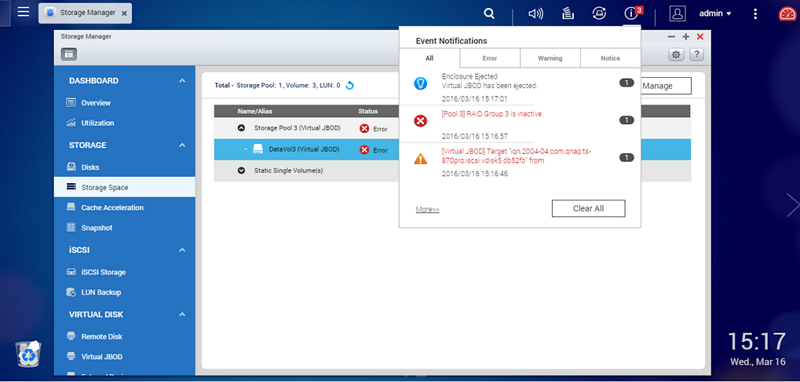Screen dimensions: 800x382
Task: Open the volume control icon
Action: pos(536,14)
